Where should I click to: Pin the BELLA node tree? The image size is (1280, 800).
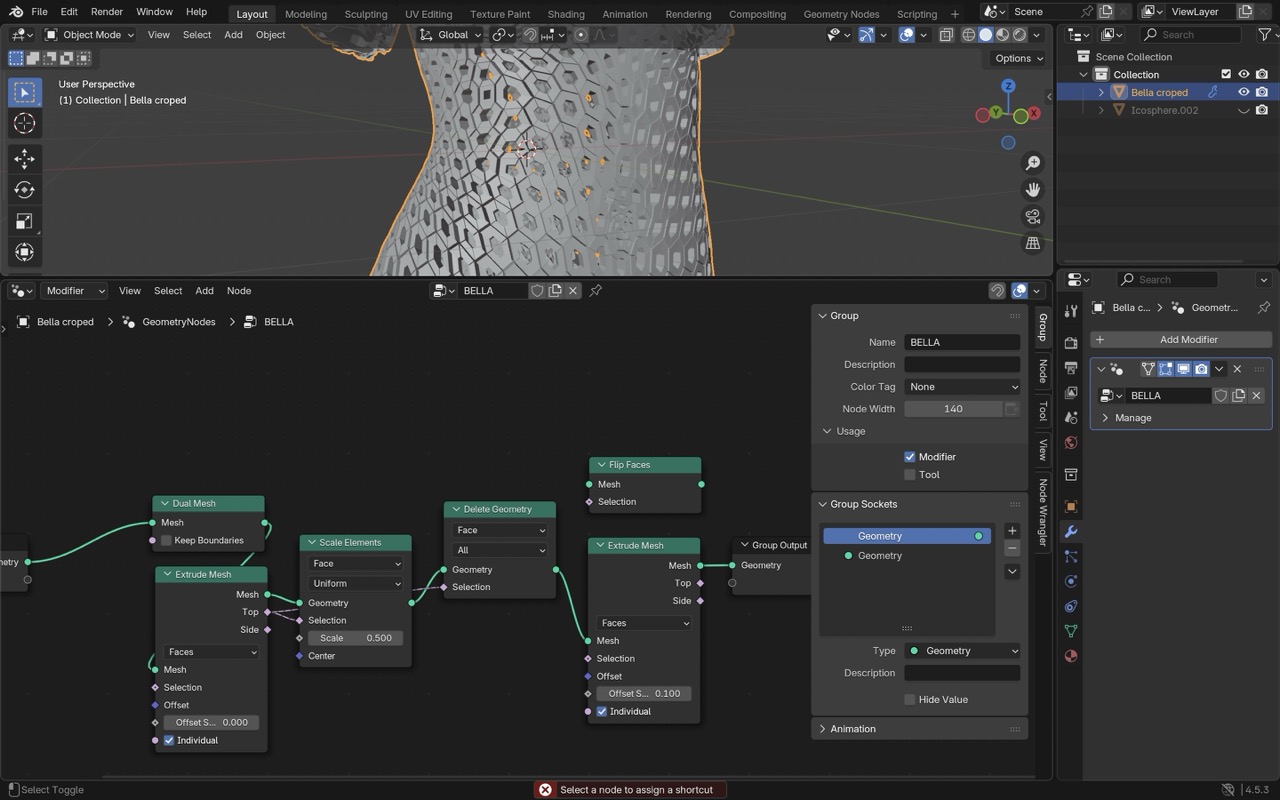[x=596, y=291]
